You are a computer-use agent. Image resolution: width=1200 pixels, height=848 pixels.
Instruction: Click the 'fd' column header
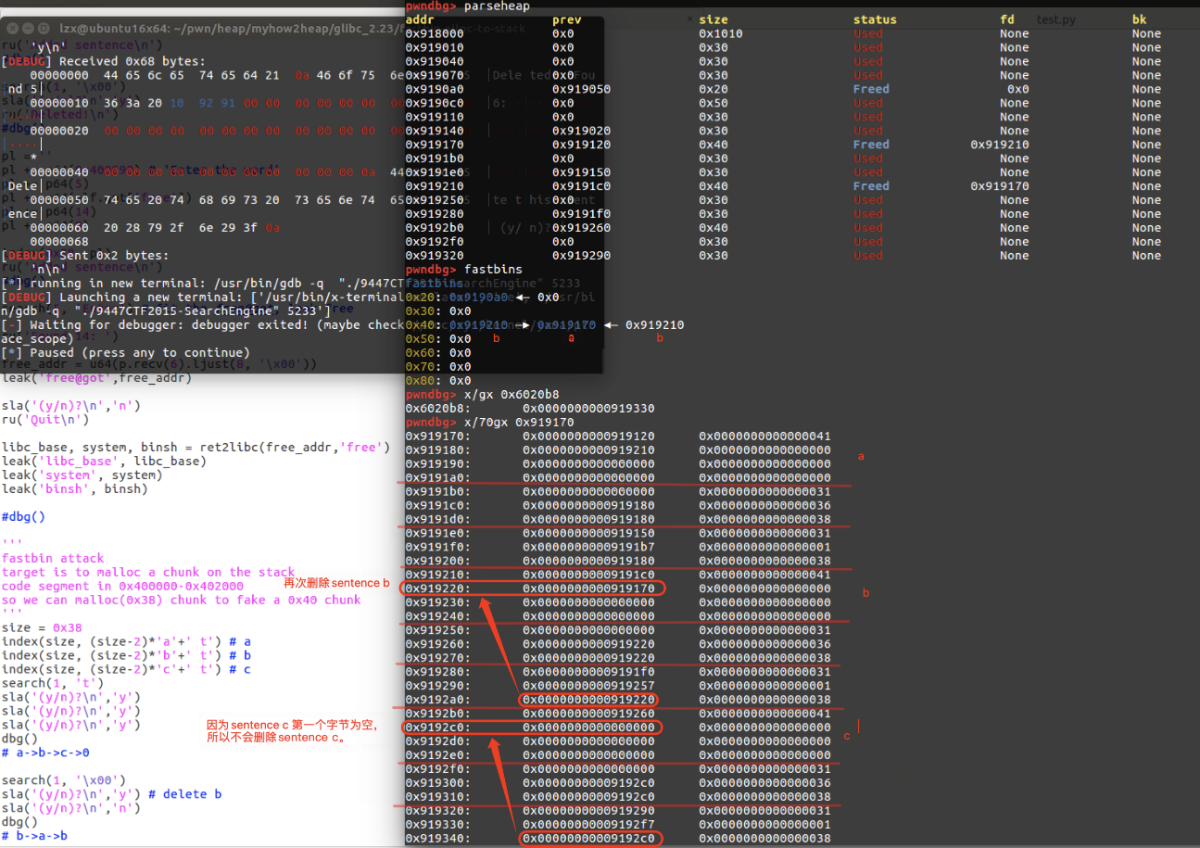click(x=1007, y=20)
